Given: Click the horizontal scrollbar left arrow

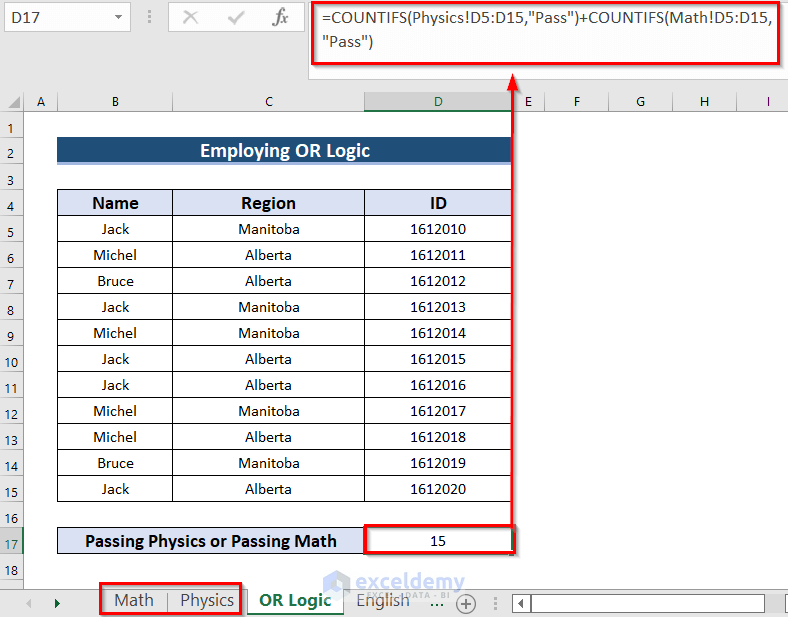Looking at the screenshot, I should coord(522,603).
